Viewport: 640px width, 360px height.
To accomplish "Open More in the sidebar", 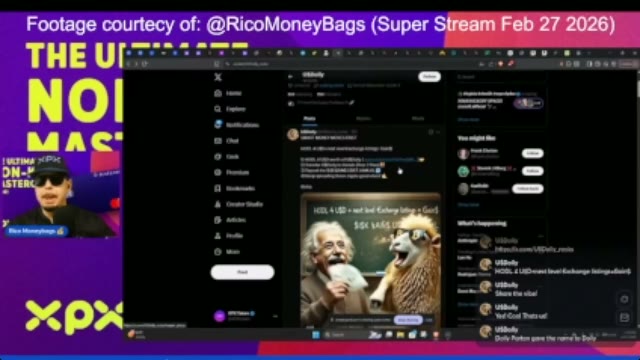I will click(x=233, y=252).
